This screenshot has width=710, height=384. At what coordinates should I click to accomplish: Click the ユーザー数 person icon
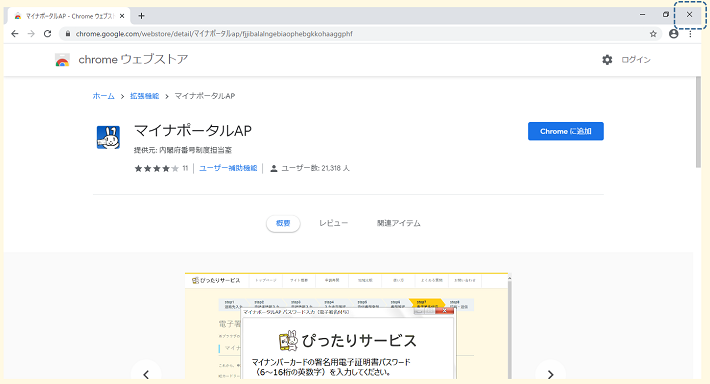tap(273, 168)
